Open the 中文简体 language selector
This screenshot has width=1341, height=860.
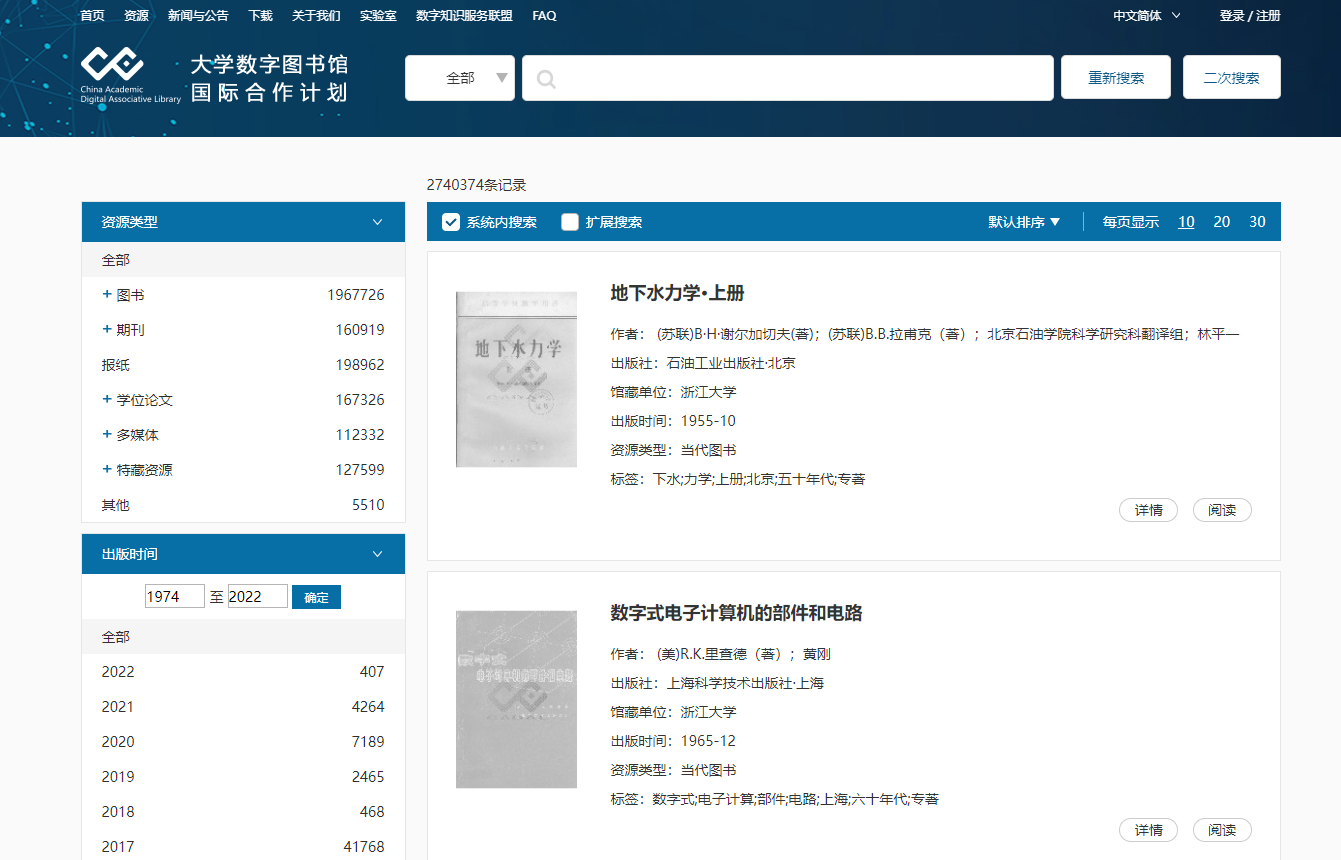tap(1146, 16)
